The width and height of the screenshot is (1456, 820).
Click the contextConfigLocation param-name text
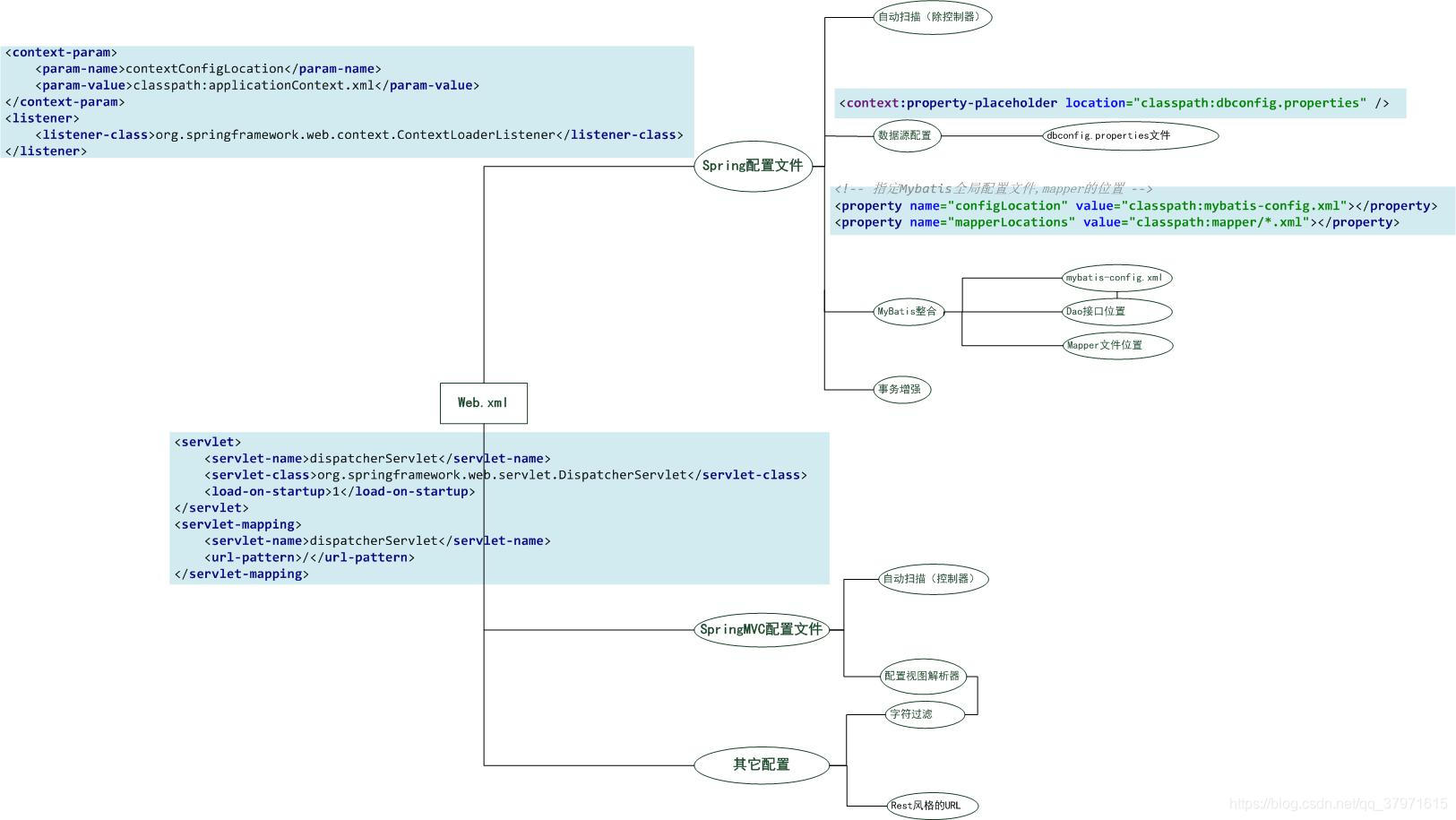tap(205, 69)
